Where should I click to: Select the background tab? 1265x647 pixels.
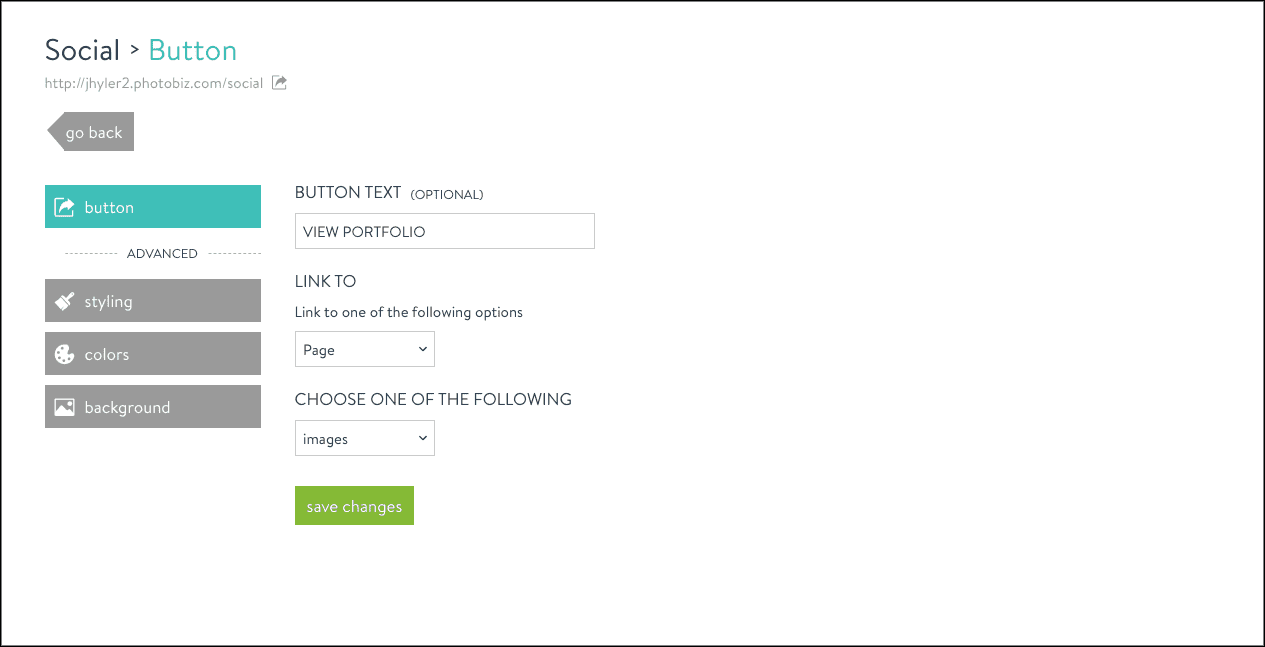coord(152,406)
